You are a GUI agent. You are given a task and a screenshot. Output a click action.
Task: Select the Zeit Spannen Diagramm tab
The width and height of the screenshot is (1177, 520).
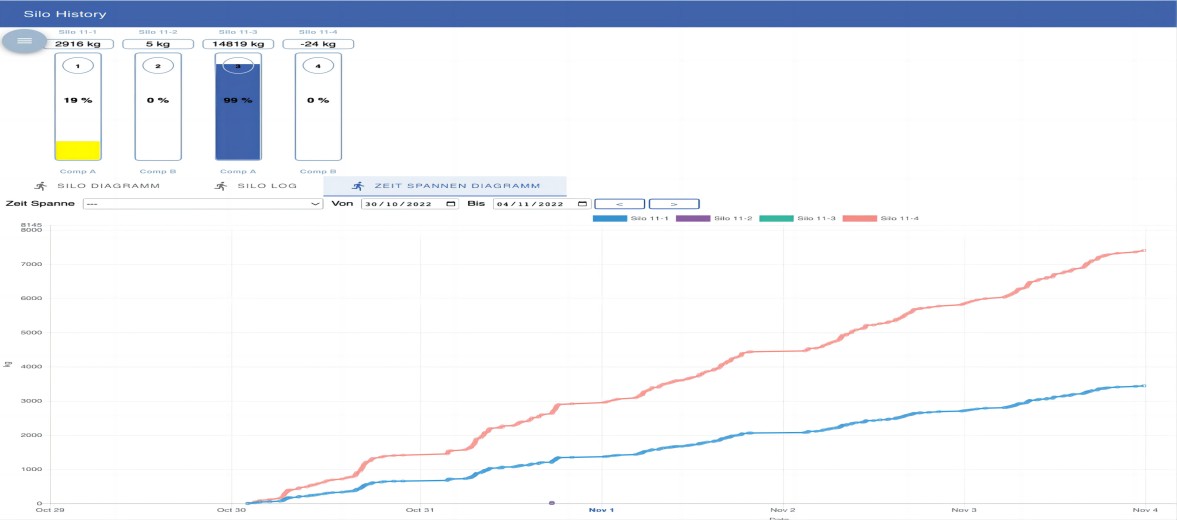pyautogui.click(x=445, y=186)
